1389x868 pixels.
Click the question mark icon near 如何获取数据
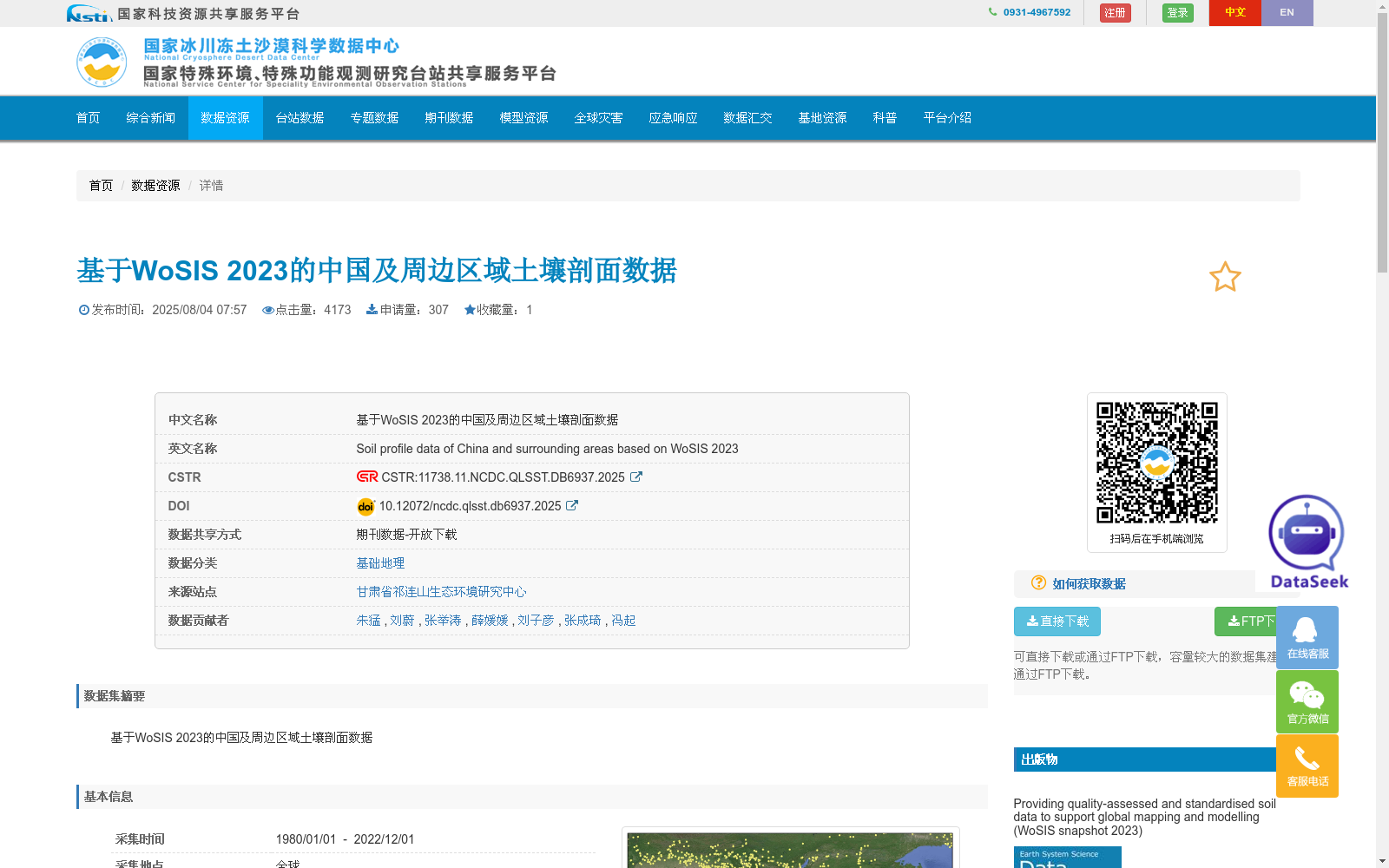(1038, 582)
